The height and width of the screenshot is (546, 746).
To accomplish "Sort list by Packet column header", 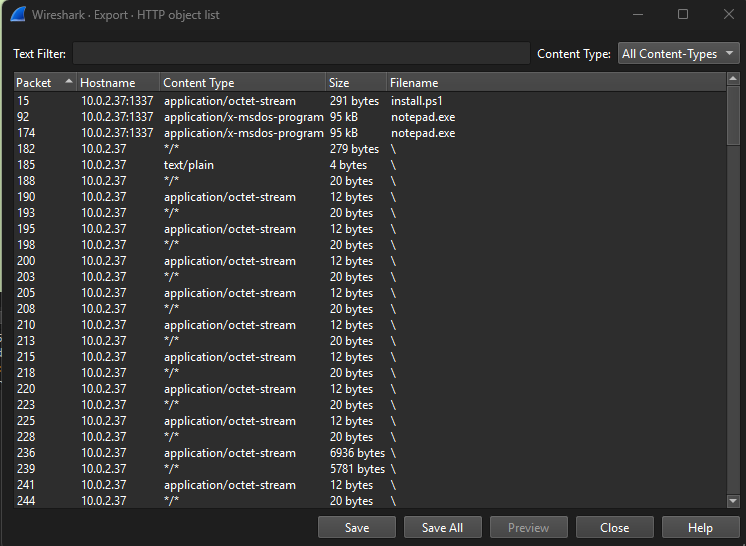I will (40, 83).
